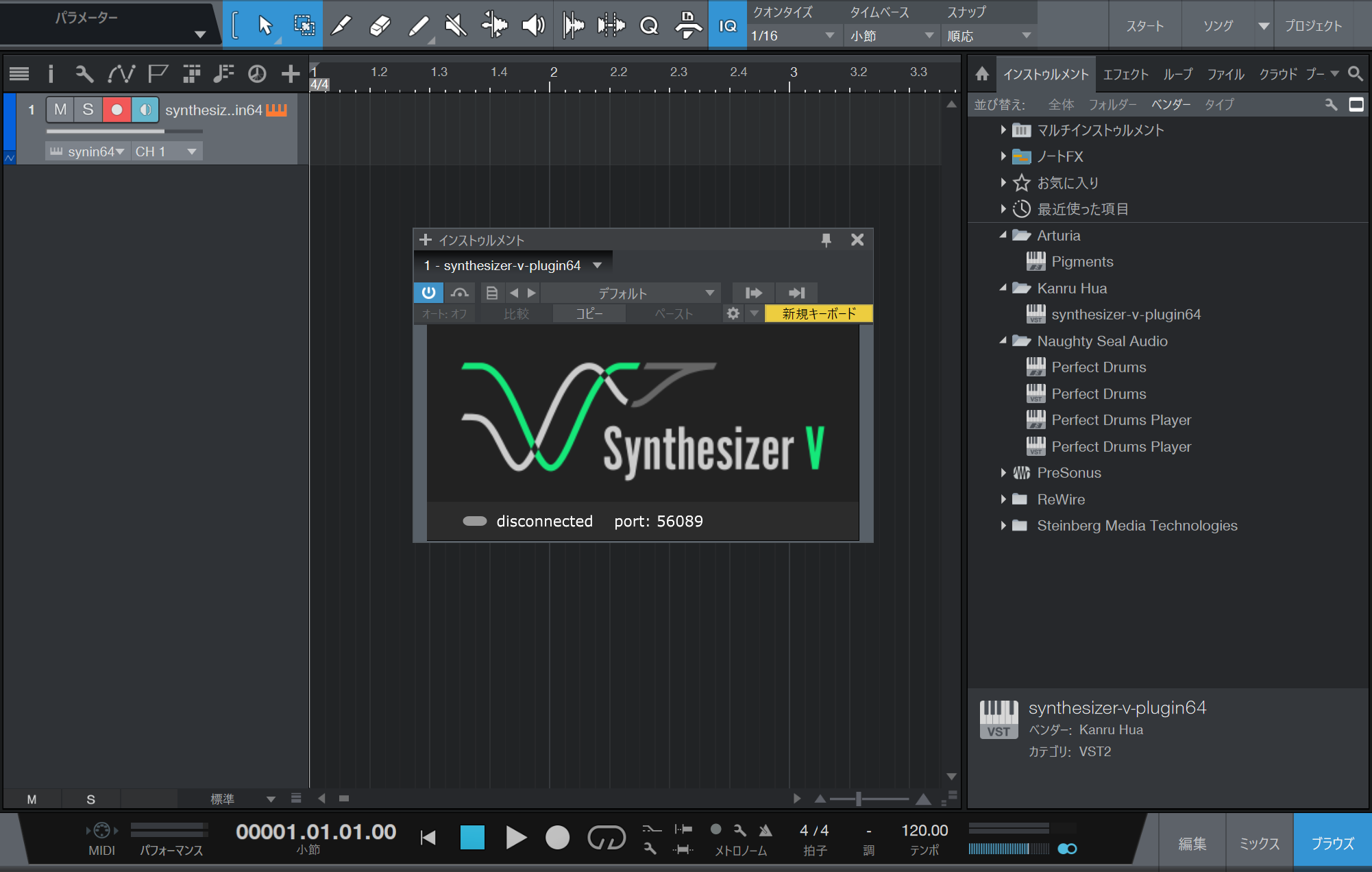The width and height of the screenshot is (1372, 872).
Task: Open plugin settings gear icon
Action: tap(733, 313)
